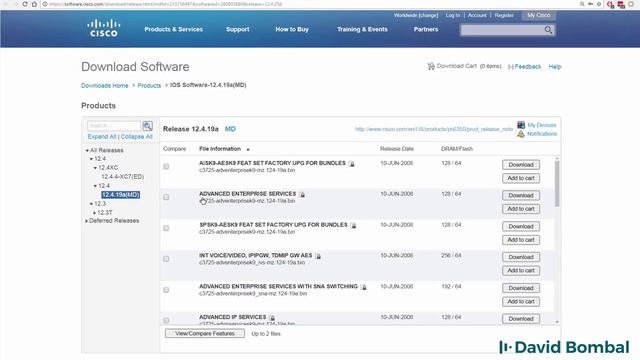Image resolution: width=640 pixels, height=360 pixels.
Task: Download SPSK9-AESK9 FEAT SET image
Action: click(x=521, y=226)
